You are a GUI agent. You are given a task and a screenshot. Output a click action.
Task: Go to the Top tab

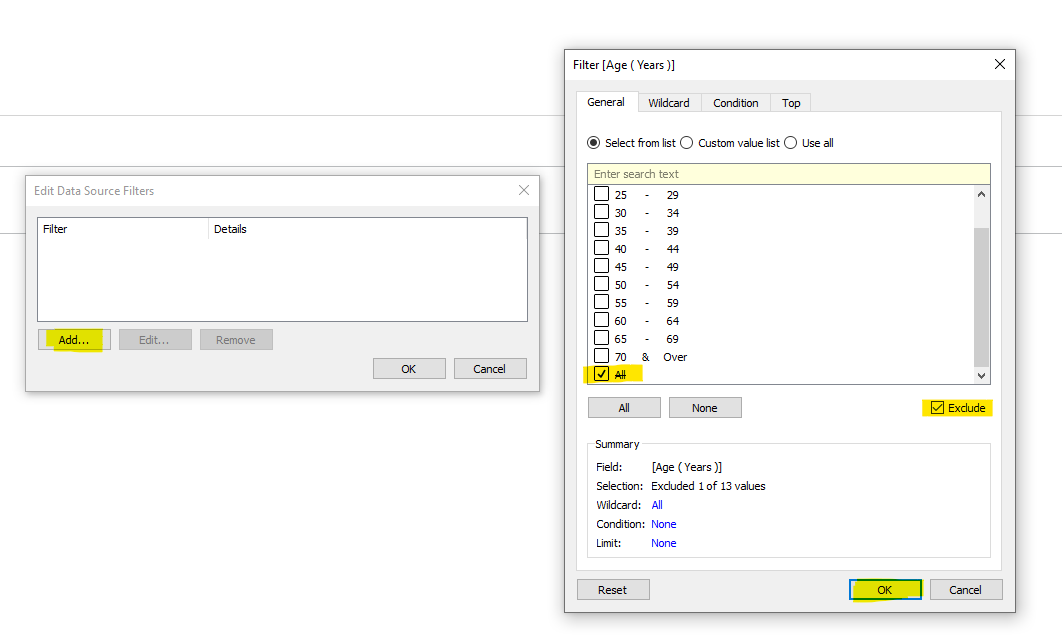point(791,103)
